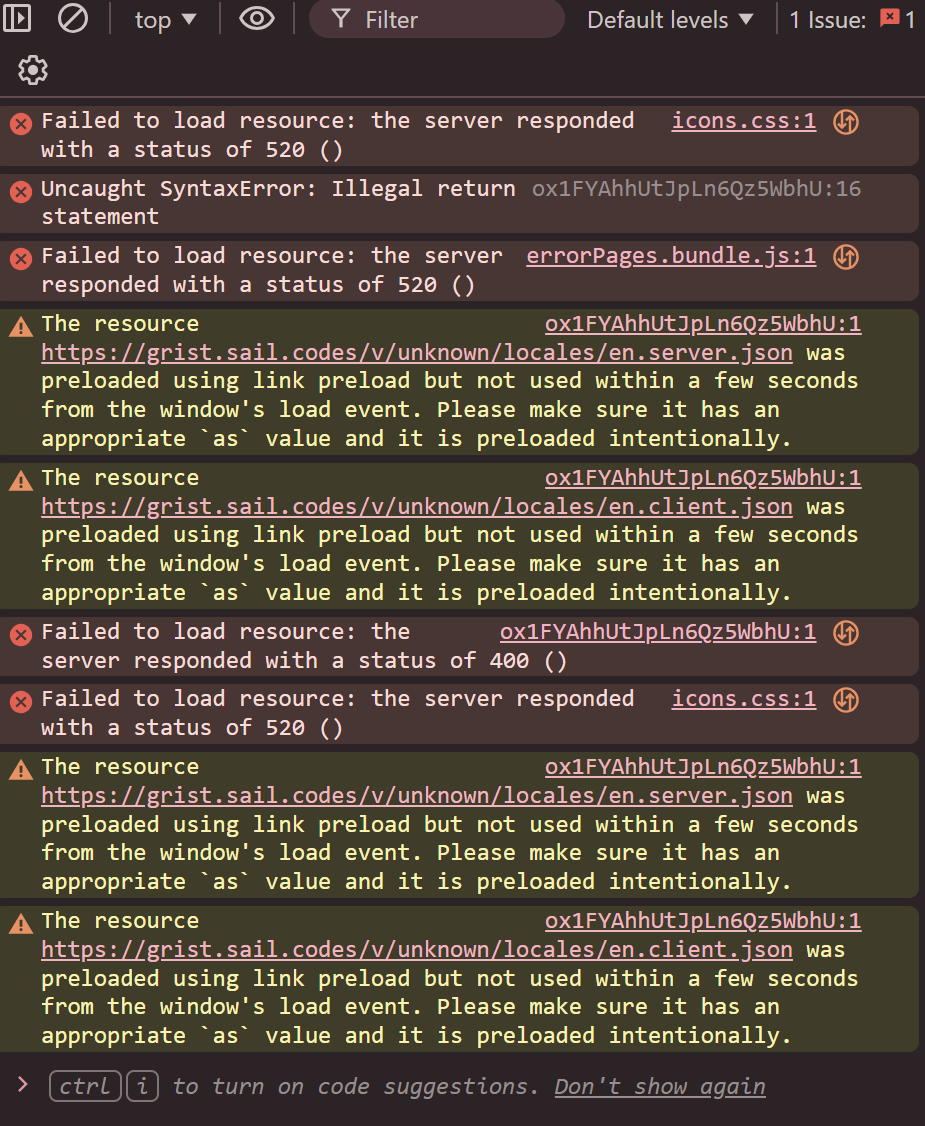Viewport: 925px width, 1126px height.
Task: Click the warning icon on first preload message
Action: click(20, 326)
